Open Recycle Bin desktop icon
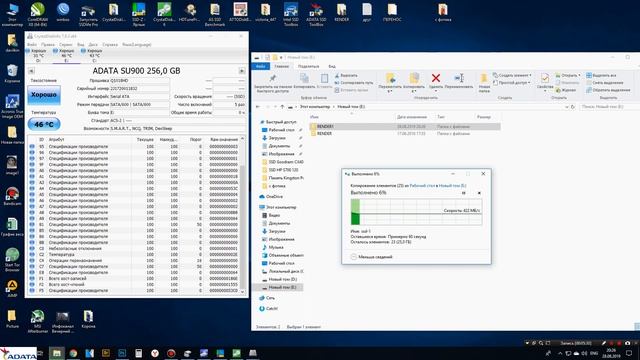 coord(12,73)
